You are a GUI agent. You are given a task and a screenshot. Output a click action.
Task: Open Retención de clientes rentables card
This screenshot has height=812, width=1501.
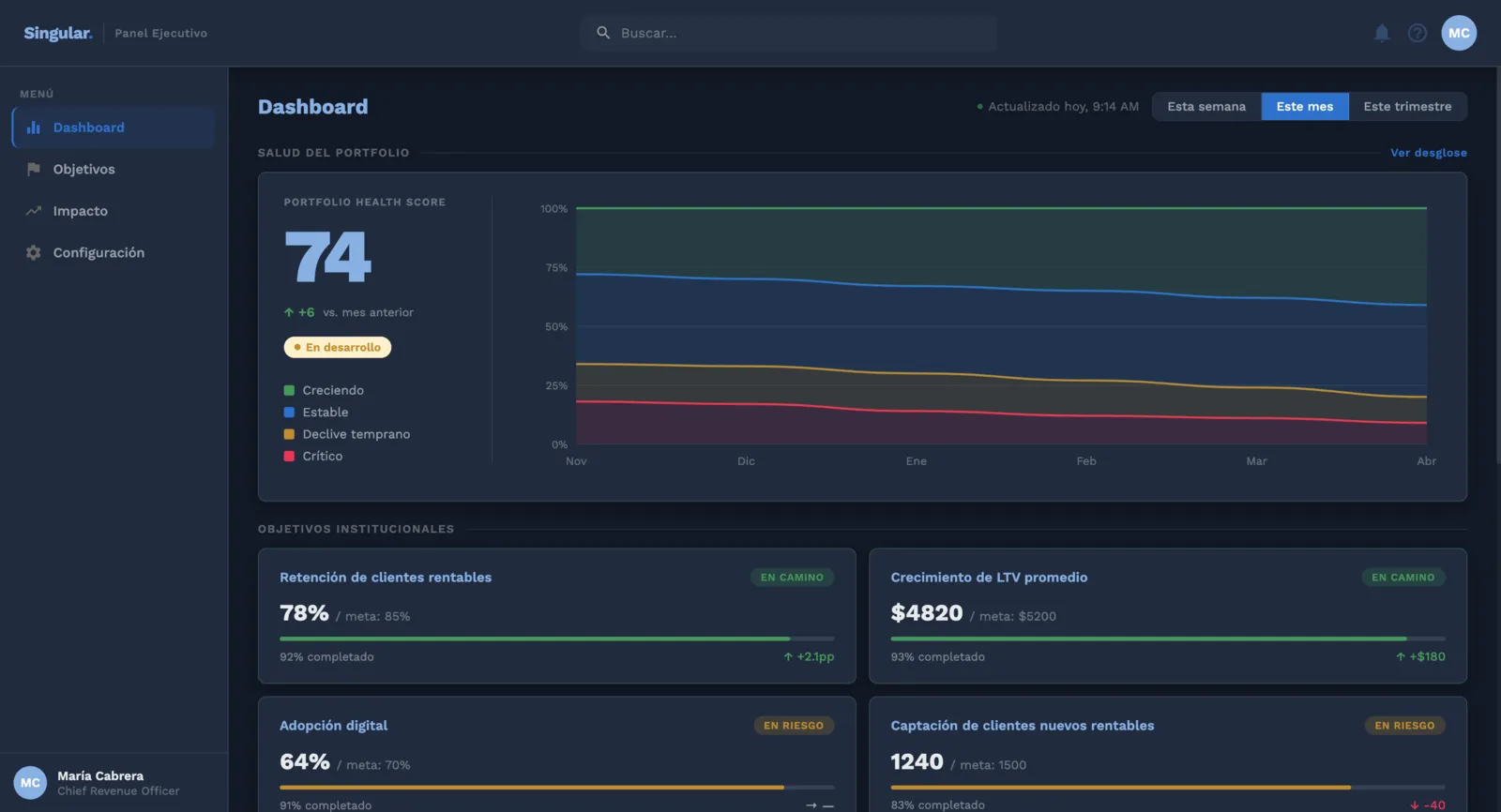pyautogui.click(x=556, y=615)
